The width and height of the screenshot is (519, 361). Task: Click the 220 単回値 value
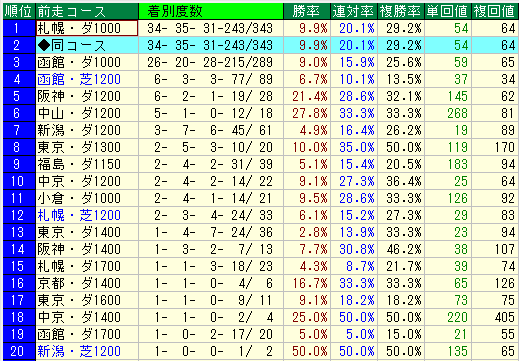tap(458, 317)
